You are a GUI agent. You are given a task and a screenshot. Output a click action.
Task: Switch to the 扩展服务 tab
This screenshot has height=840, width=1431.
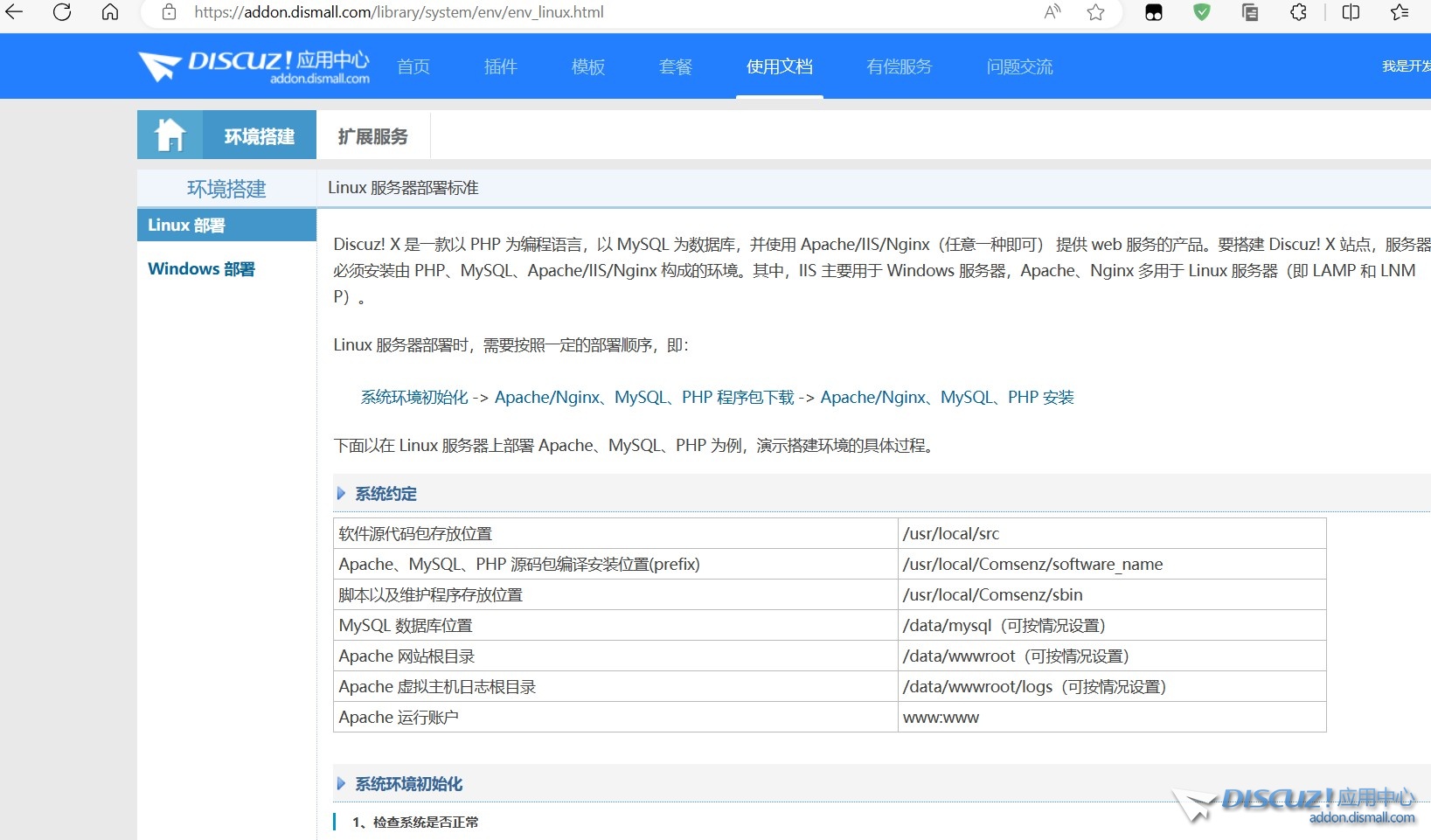coord(373,136)
